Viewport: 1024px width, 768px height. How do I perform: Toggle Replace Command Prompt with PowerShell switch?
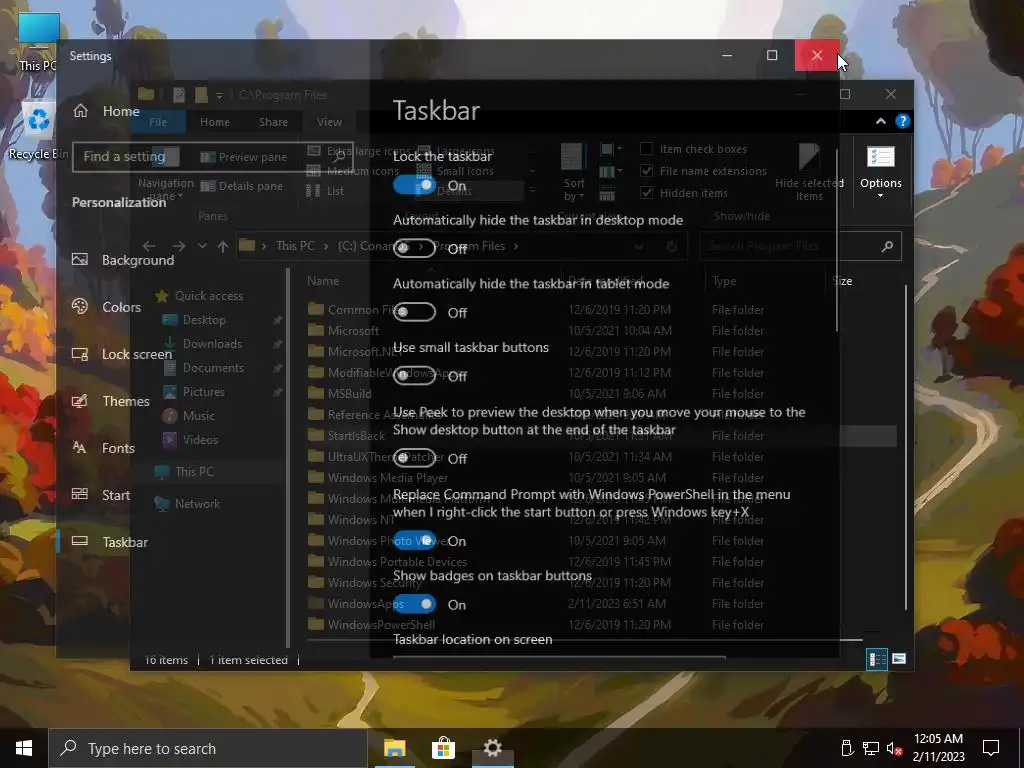[x=415, y=541]
